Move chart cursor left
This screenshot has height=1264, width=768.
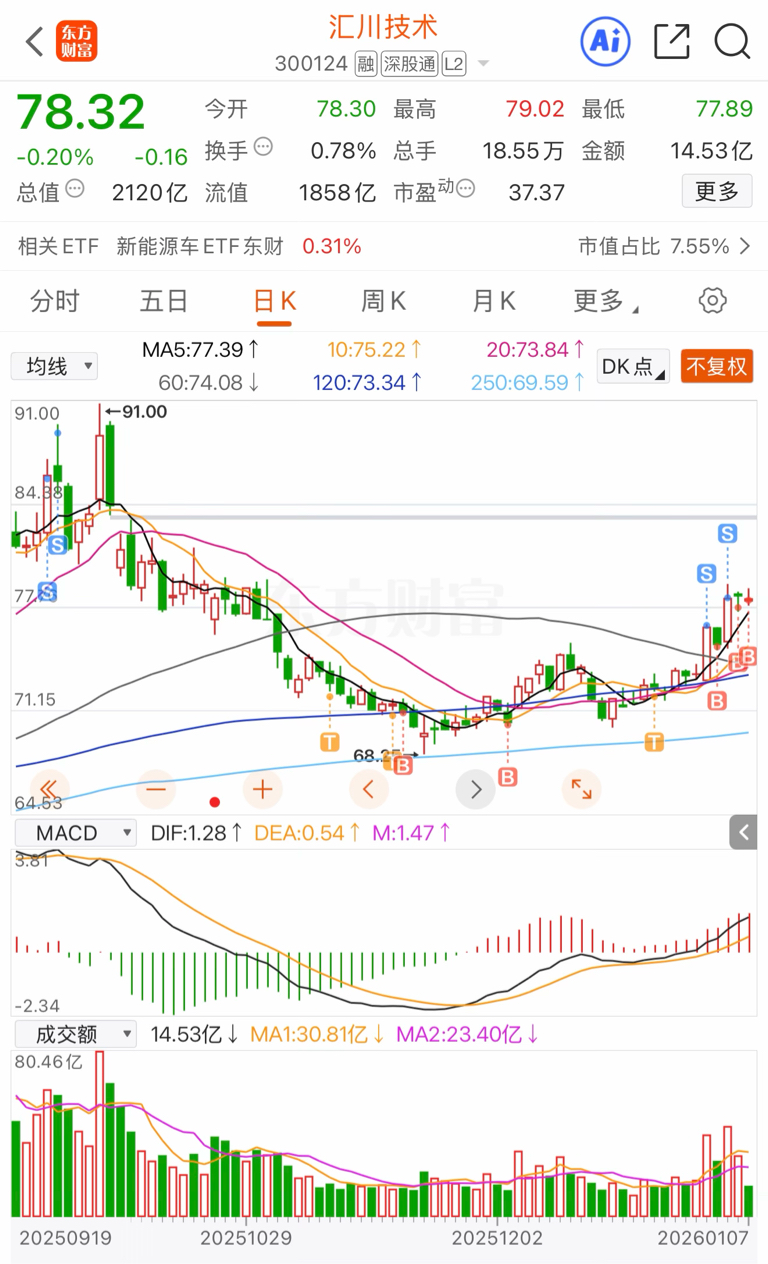pos(369,789)
